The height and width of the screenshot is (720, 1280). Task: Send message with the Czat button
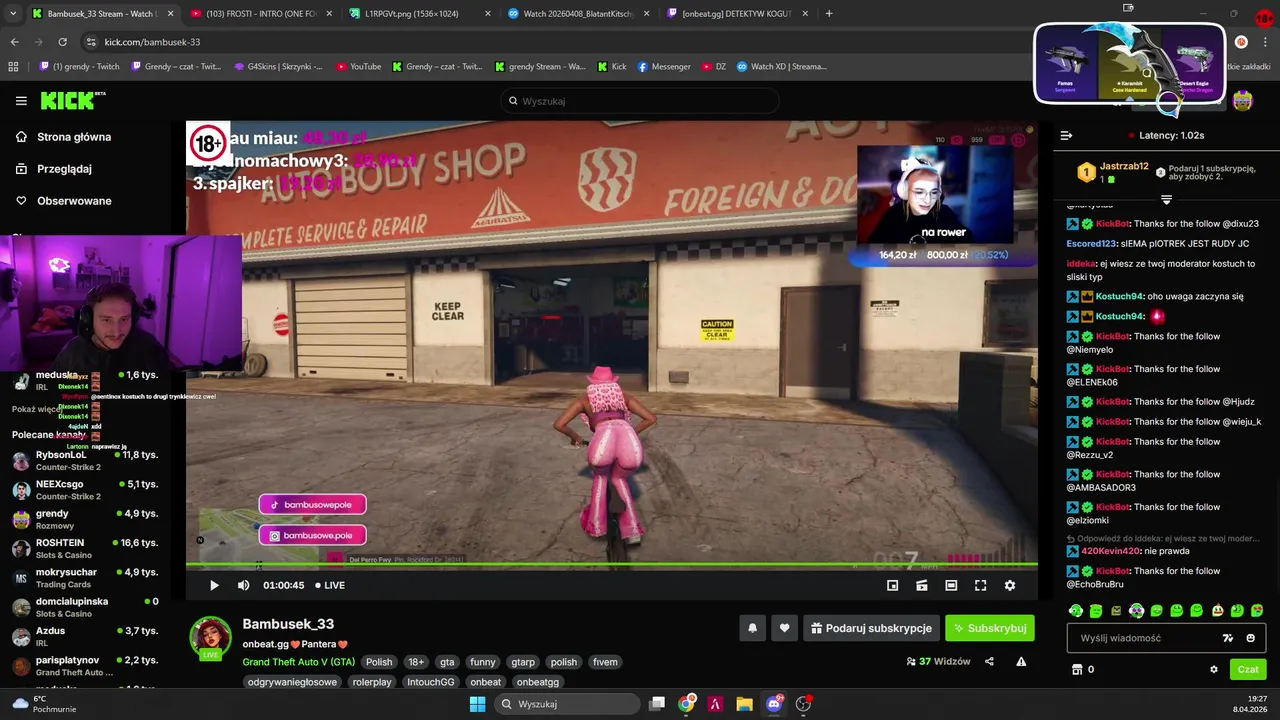pyautogui.click(x=1248, y=669)
